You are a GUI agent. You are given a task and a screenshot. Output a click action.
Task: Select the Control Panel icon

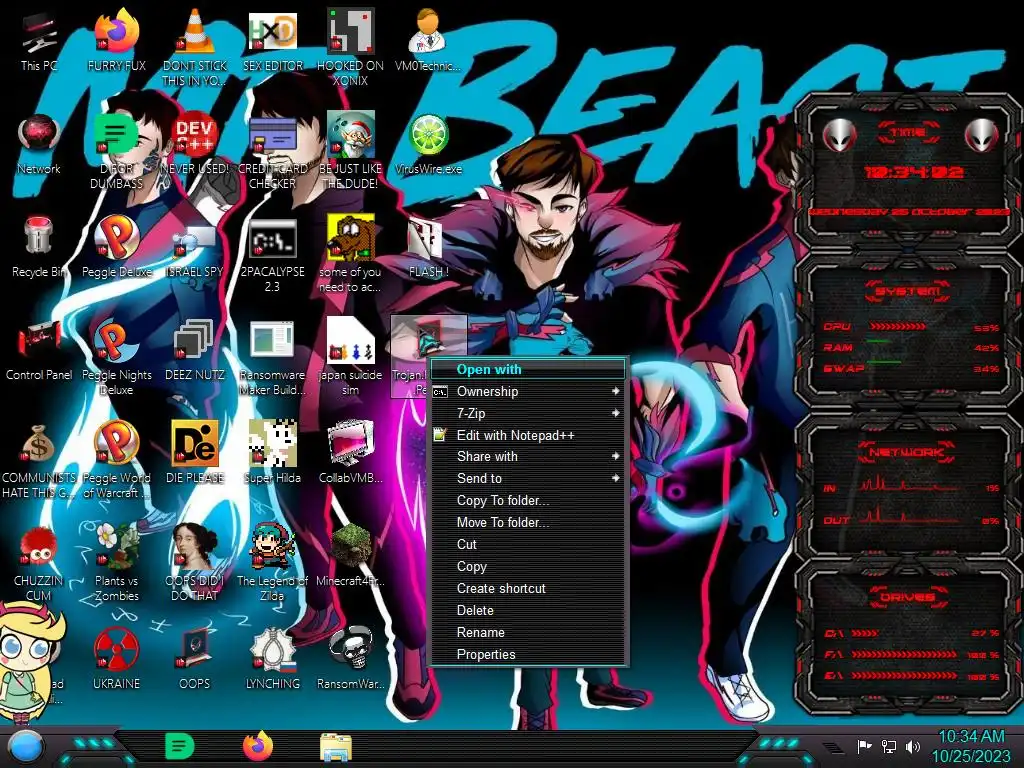point(39,351)
